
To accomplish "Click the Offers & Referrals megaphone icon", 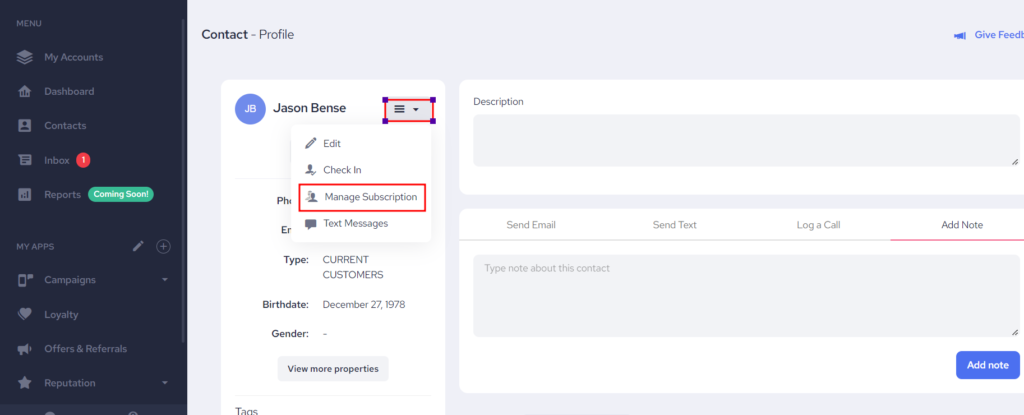I will coord(25,348).
